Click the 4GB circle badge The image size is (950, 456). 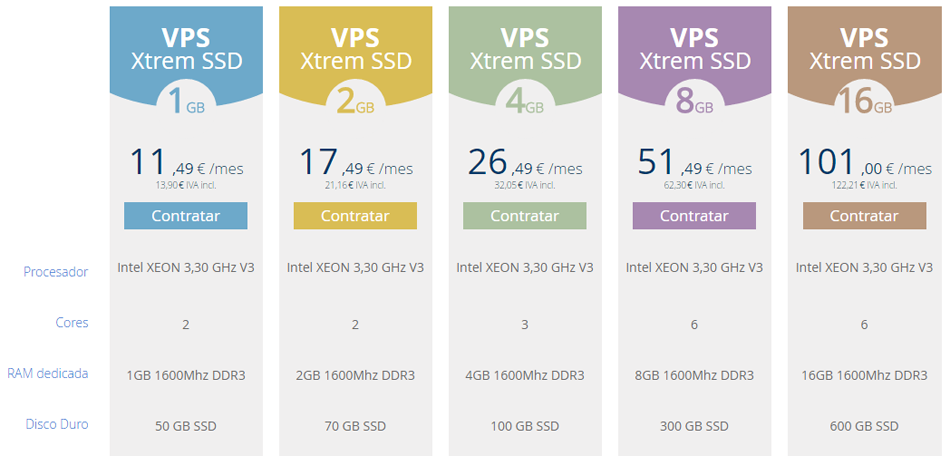click(x=525, y=102)
